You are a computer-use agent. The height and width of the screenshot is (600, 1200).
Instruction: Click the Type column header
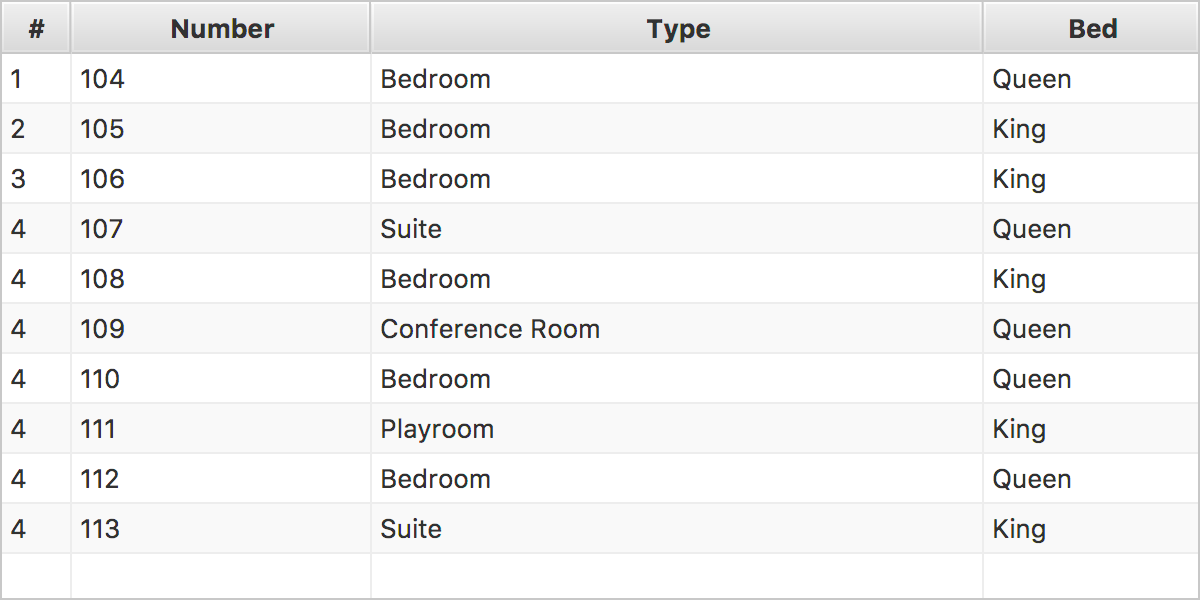(x=677, y=28)
